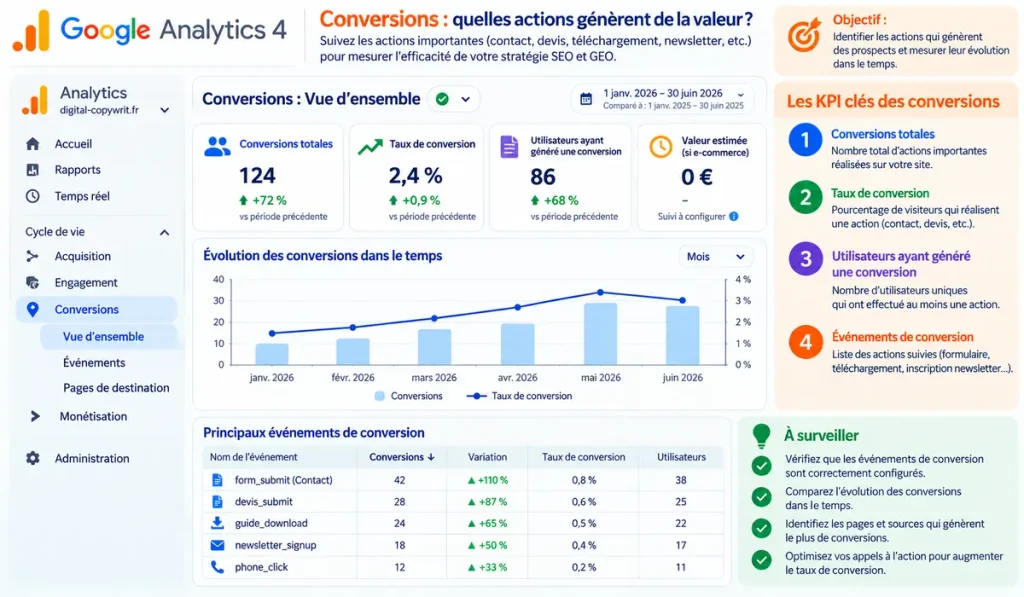This screenshot has width=1024, height=597.
Task: Click the clock icon on Valeur estimée card
Action: click(660, 147)
